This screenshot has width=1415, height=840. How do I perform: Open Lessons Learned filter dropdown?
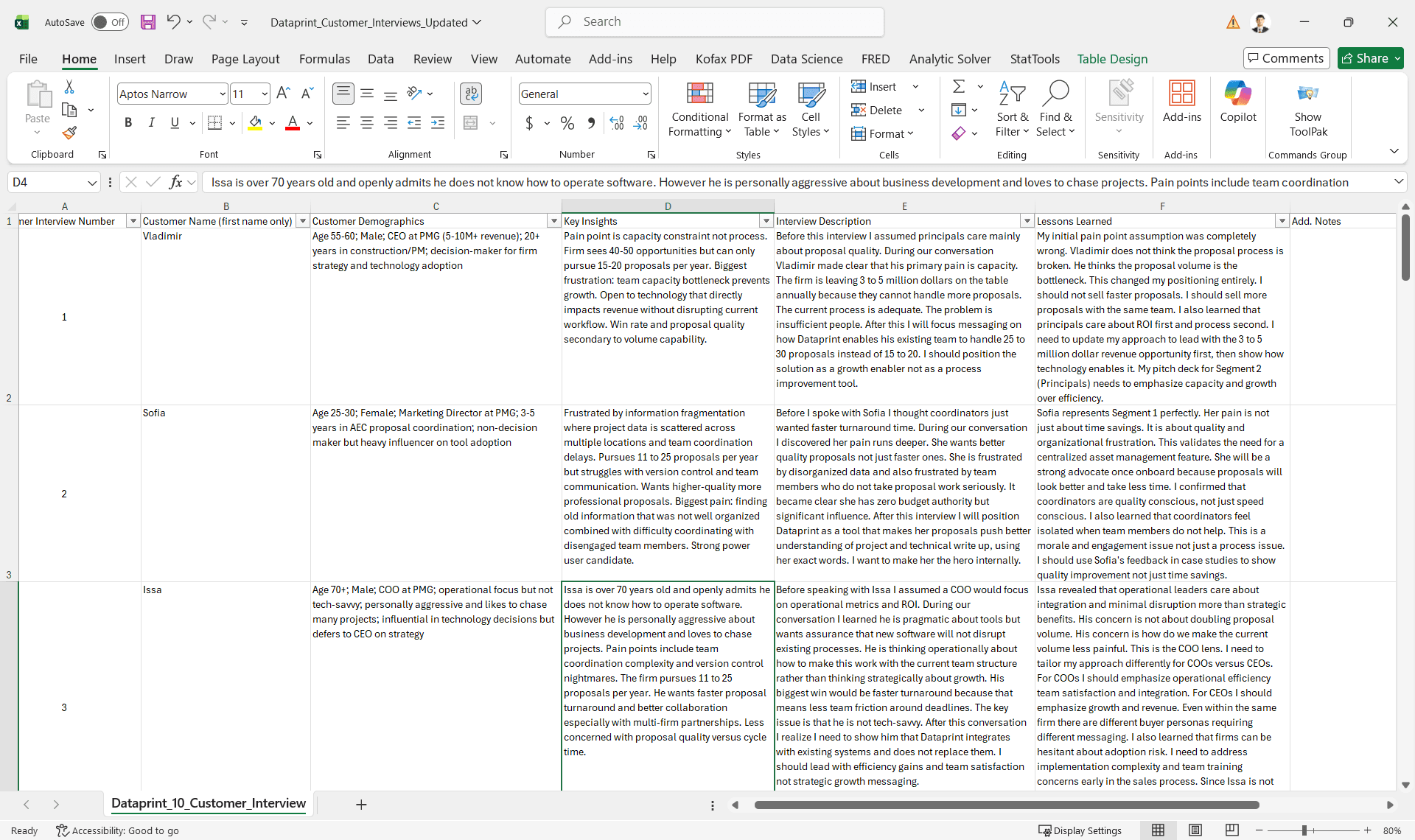coord(1282,221)
